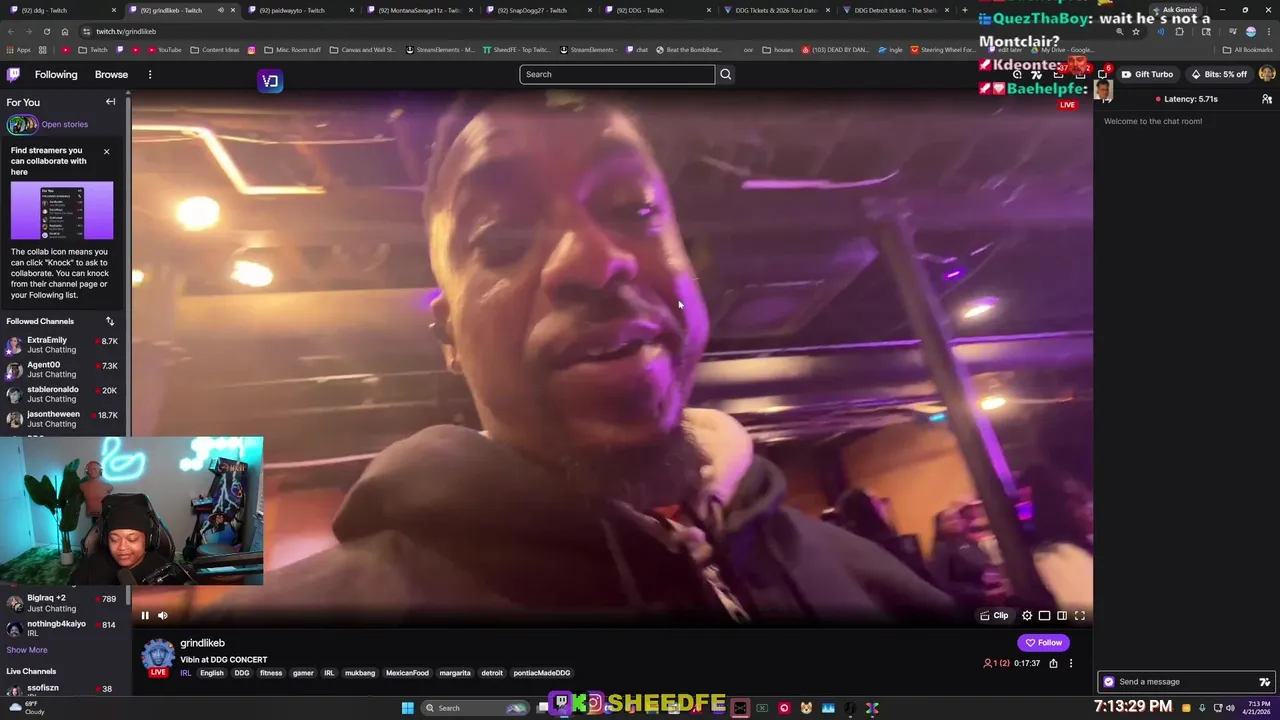The height and width of the screenshot is (720, 1280).
Task: Open nothingb4kaiyo's channel
Action: (x=62, y=628)
